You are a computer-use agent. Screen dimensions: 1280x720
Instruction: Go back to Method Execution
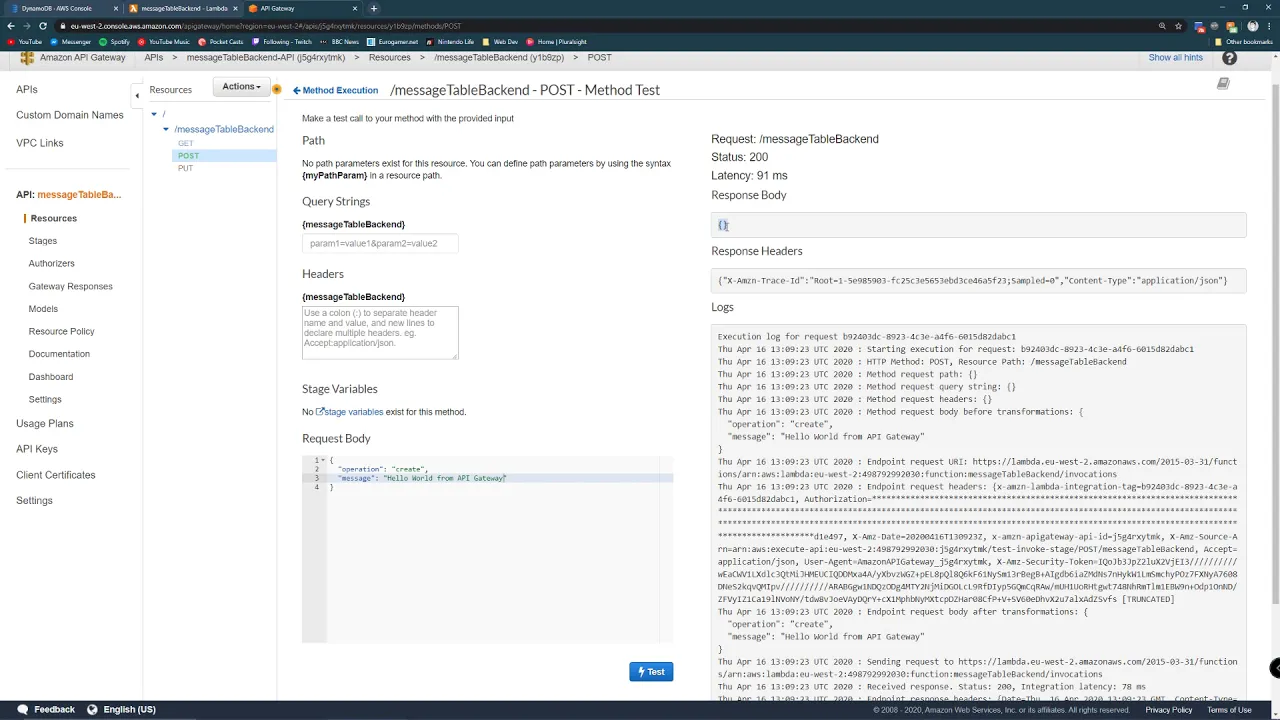click(335, 90)
